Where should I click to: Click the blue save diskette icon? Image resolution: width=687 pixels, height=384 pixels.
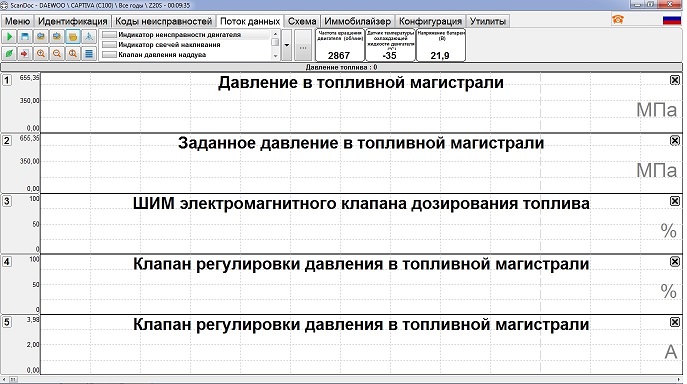pos(25,37)
